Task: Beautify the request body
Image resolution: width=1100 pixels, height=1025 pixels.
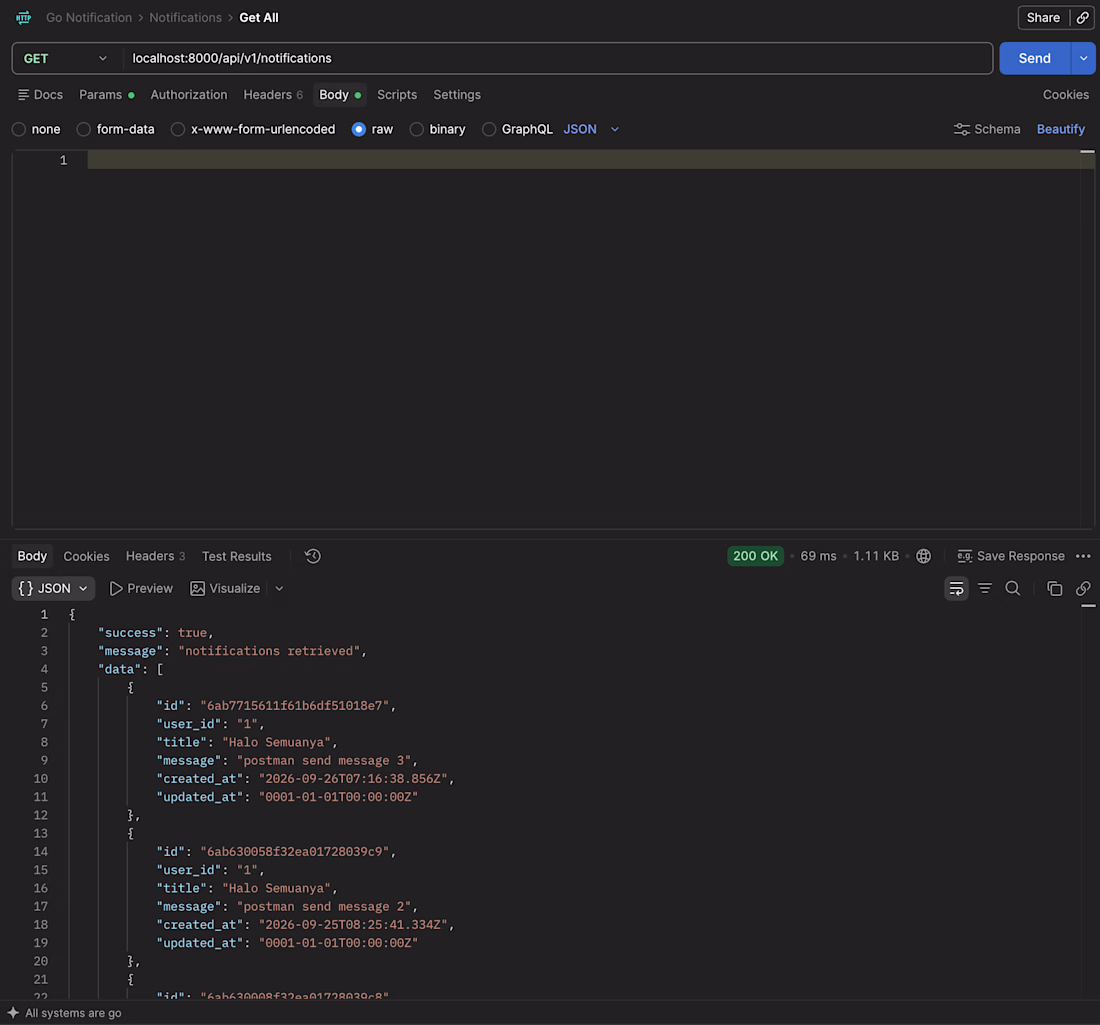Action: click(1061, 129)
